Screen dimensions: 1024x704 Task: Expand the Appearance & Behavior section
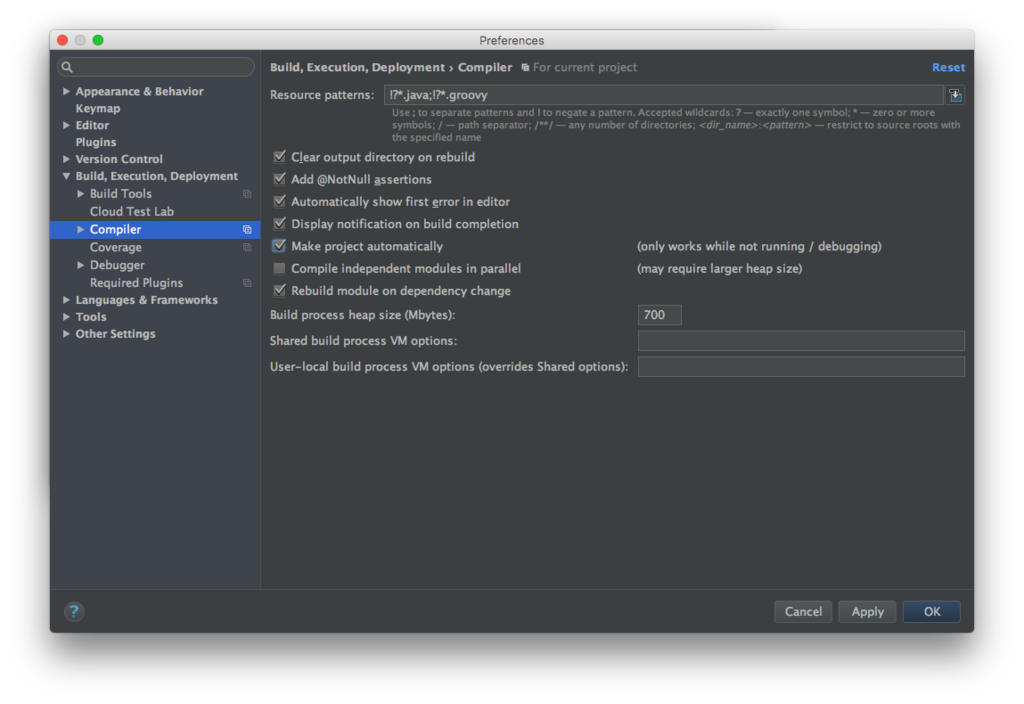click(x=67, y=92)
